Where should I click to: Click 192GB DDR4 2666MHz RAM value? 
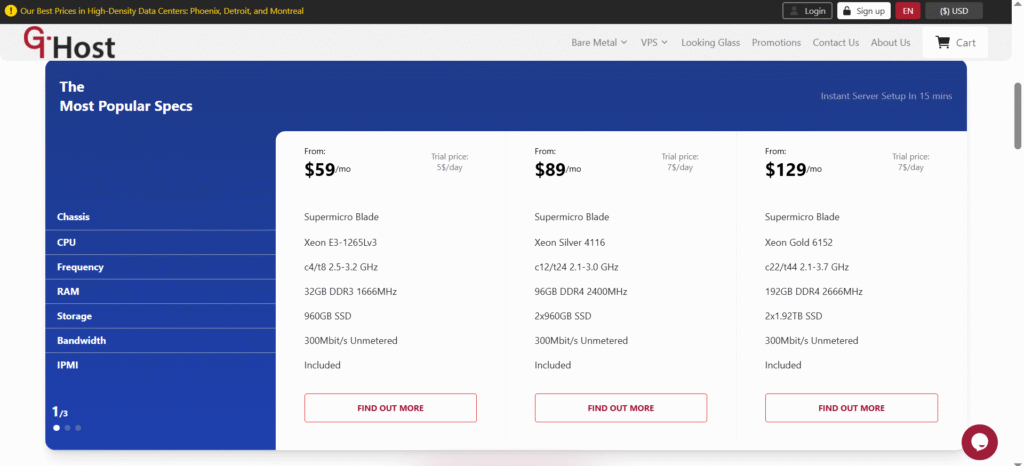point(814,292)
